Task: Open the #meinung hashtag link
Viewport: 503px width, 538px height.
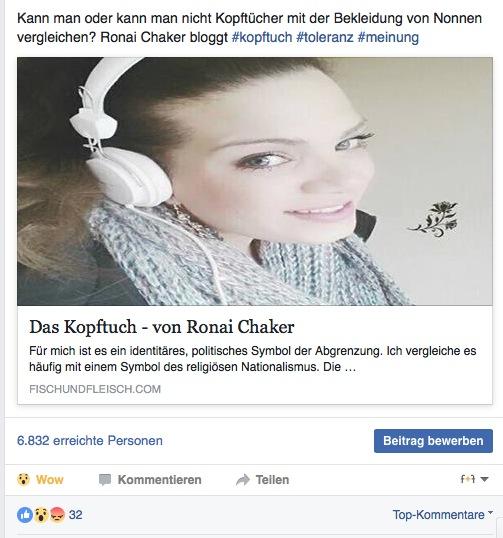Action: 388,37
